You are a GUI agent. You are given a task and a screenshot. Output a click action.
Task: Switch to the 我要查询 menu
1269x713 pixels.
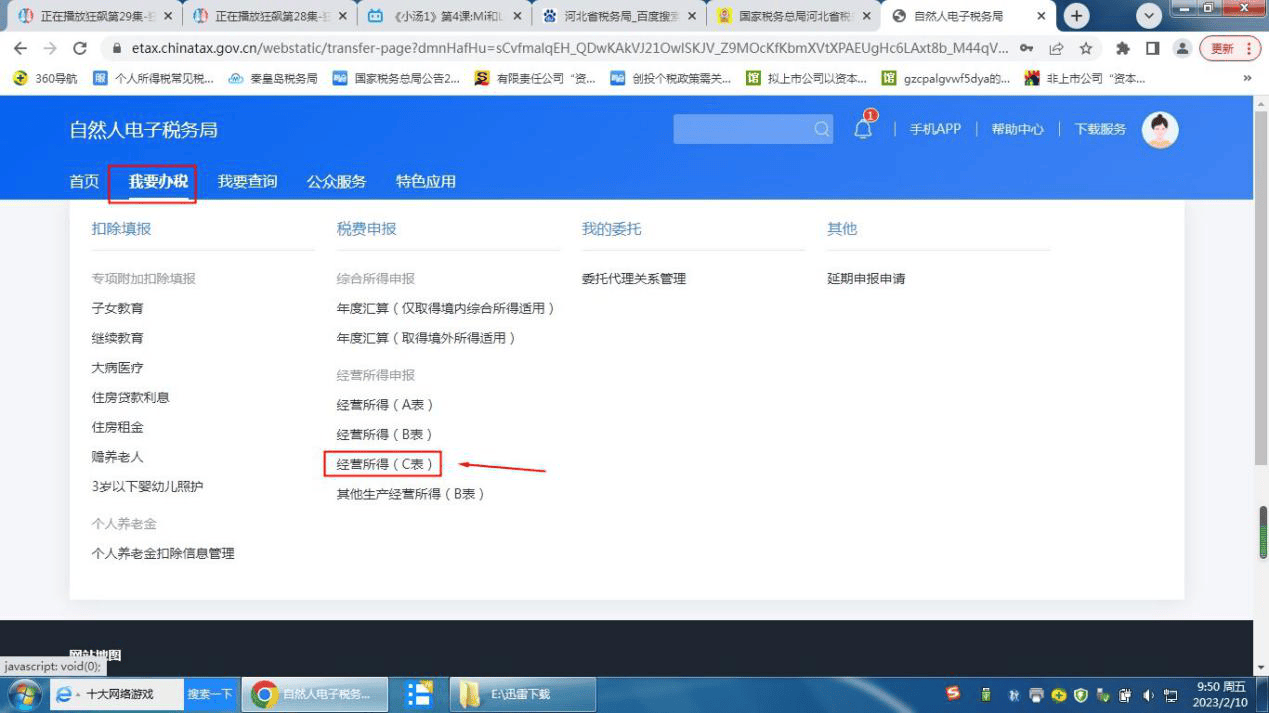pyautogui.click(x=248, y=181)
